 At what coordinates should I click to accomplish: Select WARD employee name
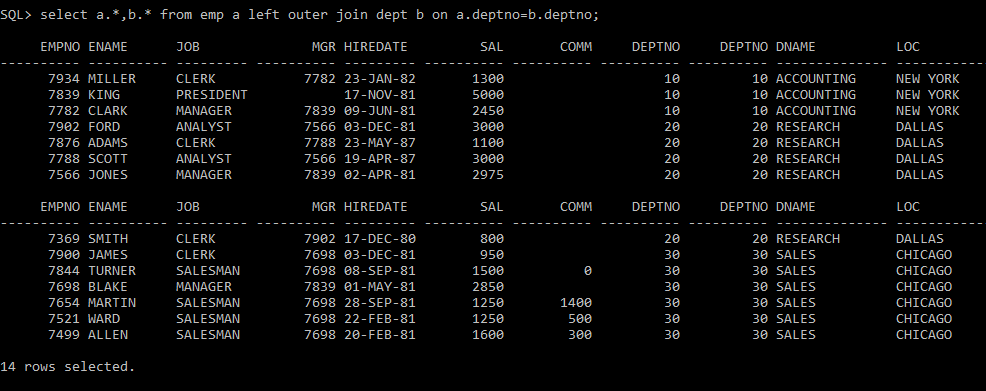tap(104, 319)
